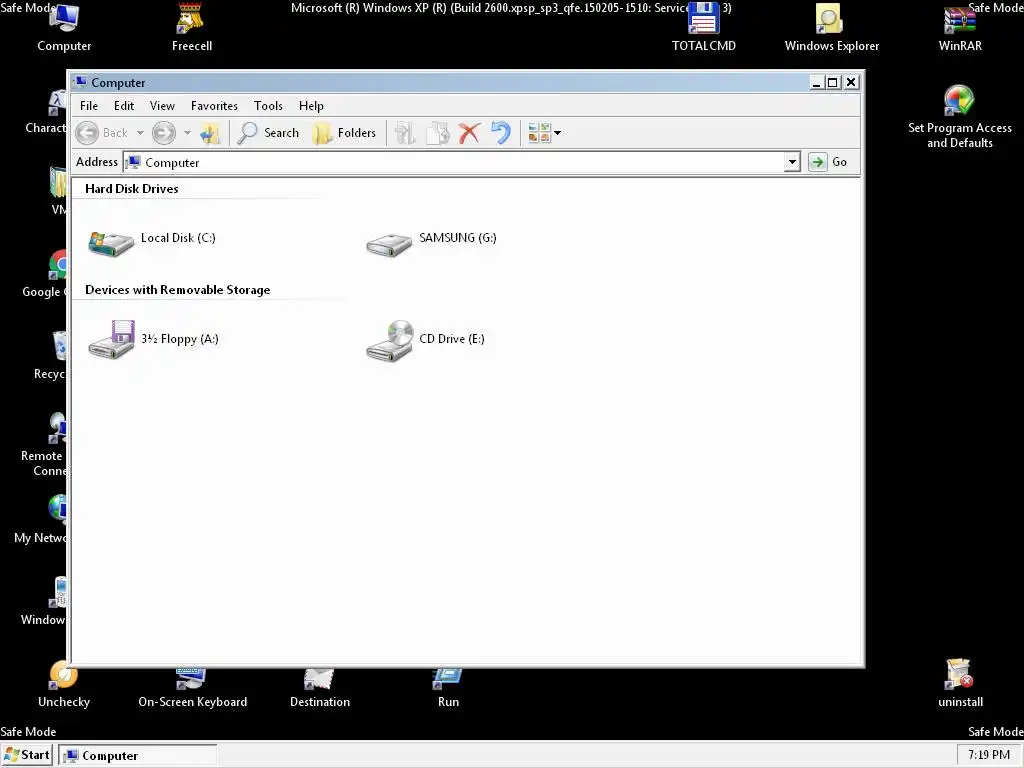The width and height of the screenshot is (1024, 768).
Task: Open the Tools menu
Action: (268, 106)
